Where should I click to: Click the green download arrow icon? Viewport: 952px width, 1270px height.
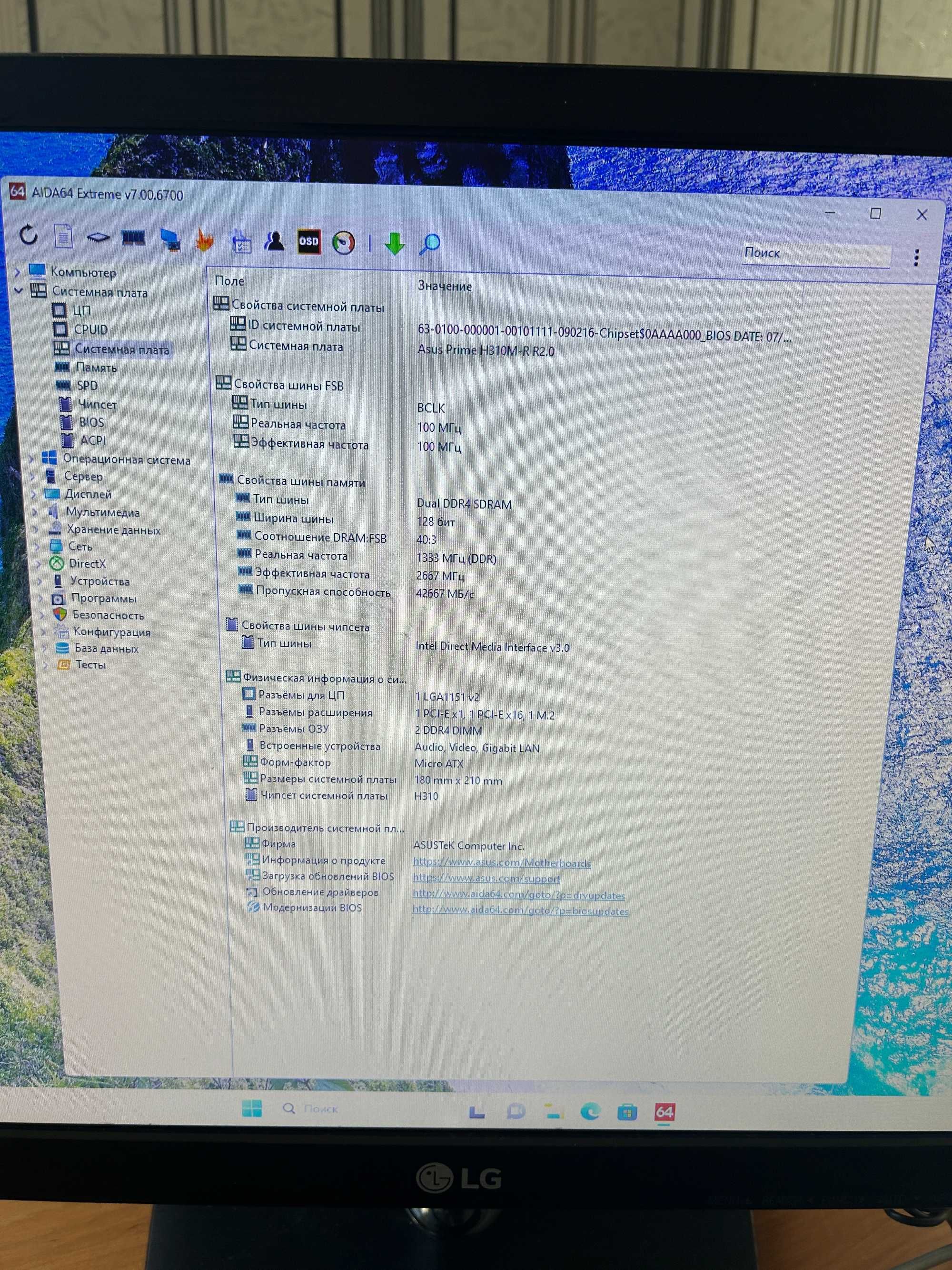(395, 244)
